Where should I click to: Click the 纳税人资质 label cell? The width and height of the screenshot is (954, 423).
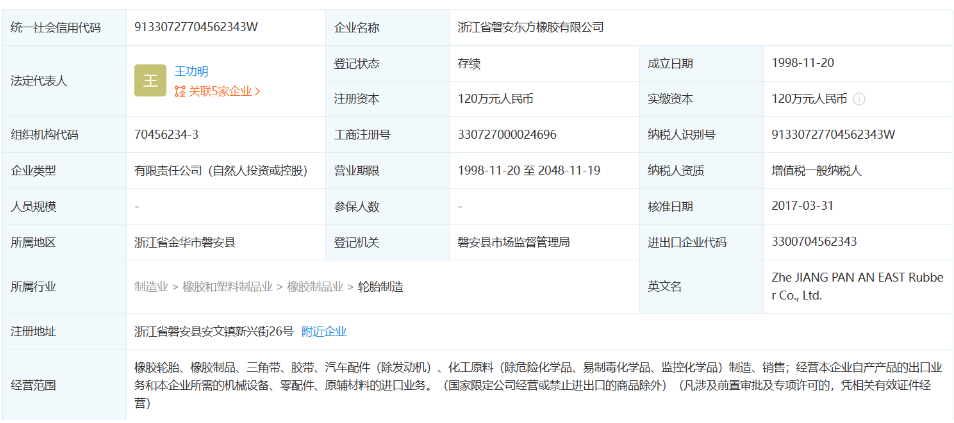(x=701, y=171)
